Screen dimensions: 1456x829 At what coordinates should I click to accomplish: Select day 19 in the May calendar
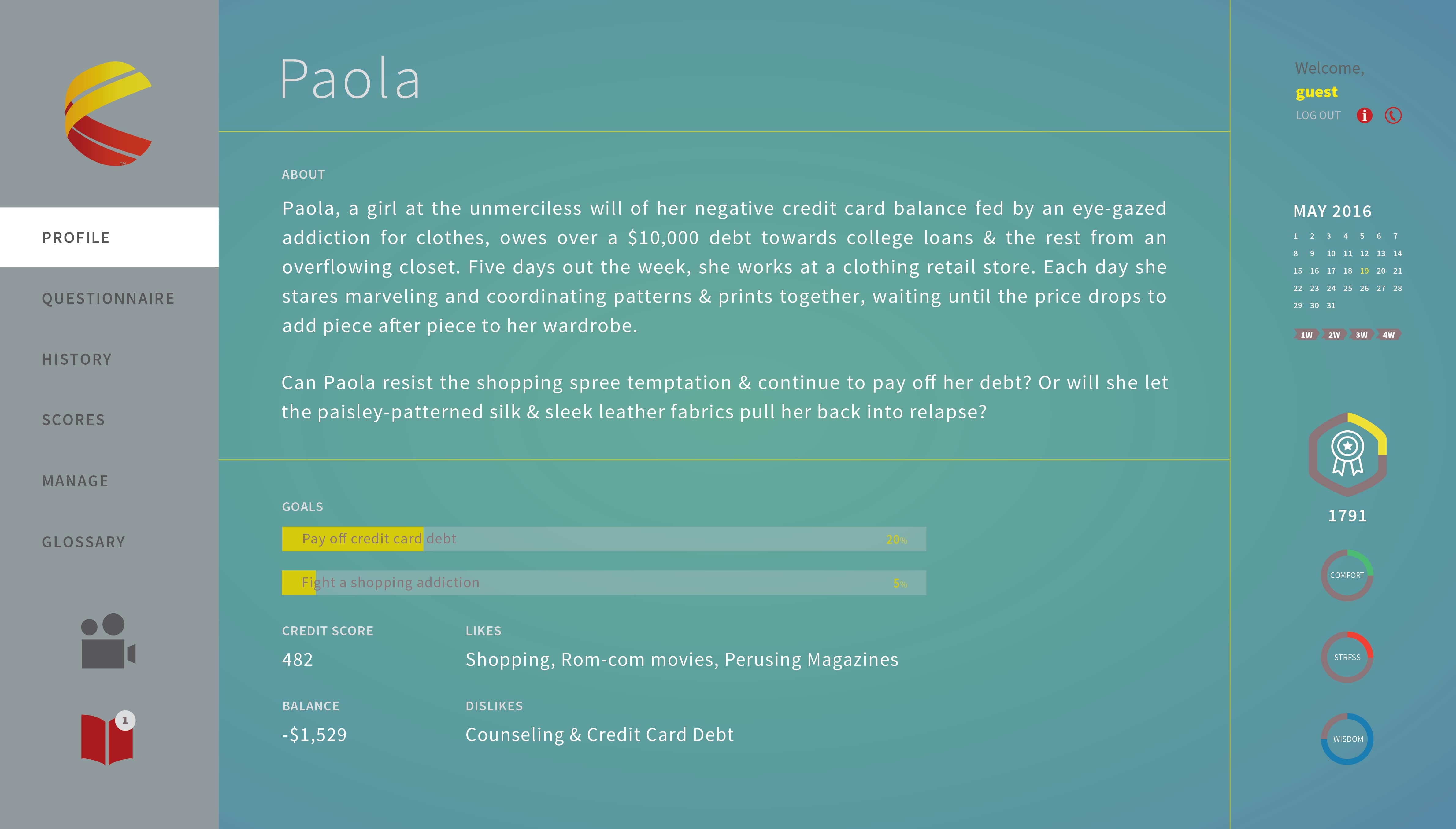[x=1364, y=271]
